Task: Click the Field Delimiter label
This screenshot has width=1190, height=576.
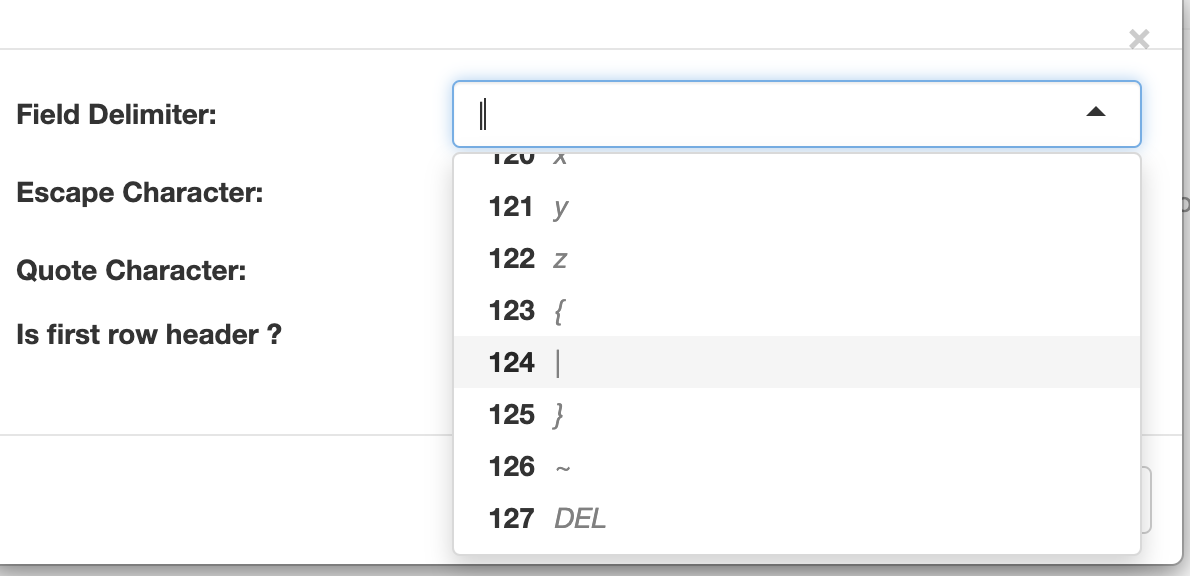Action: pyautogui.click(x=116, y=115)
